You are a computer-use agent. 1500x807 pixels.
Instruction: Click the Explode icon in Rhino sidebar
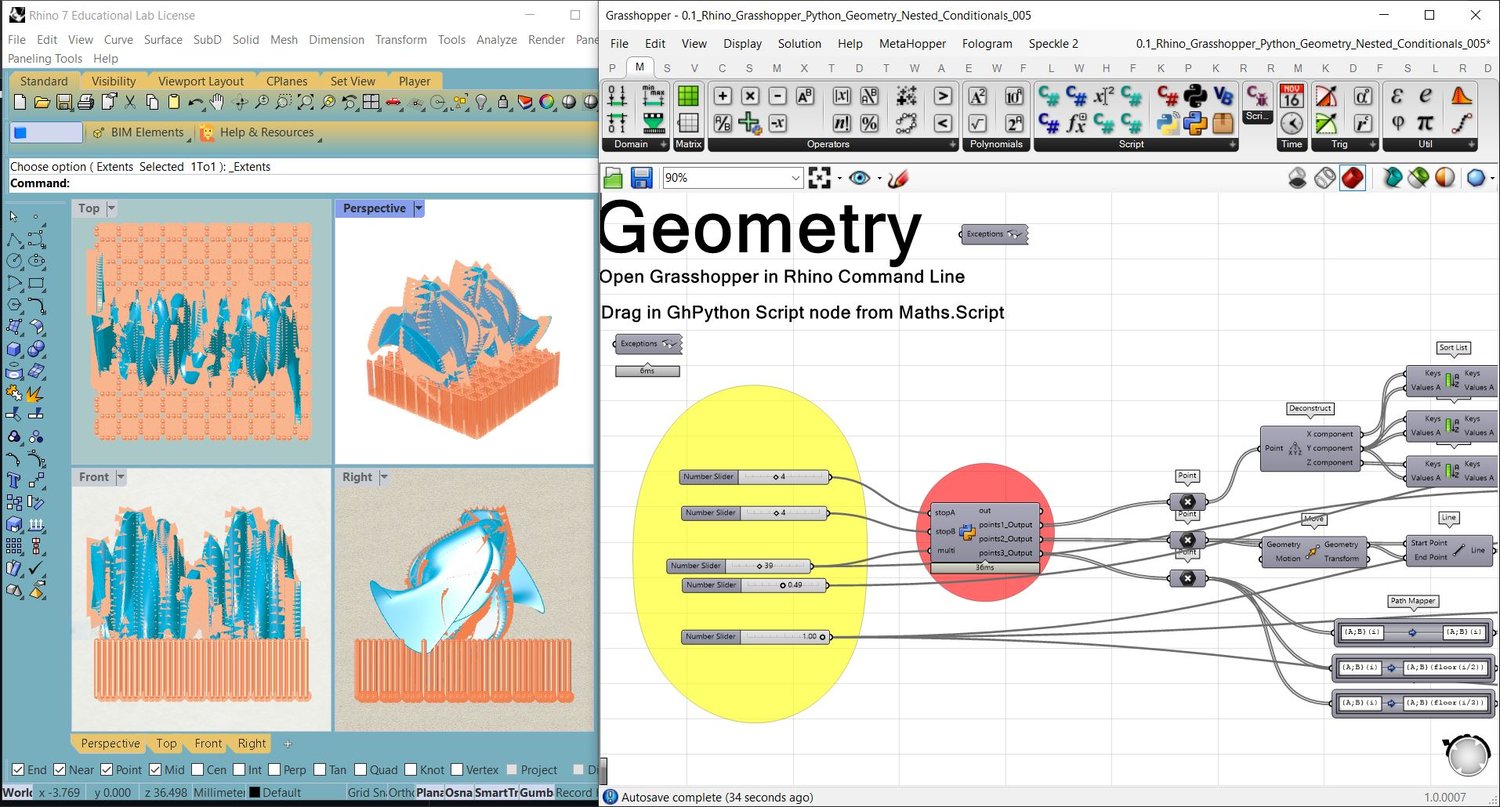click(35, 394)
